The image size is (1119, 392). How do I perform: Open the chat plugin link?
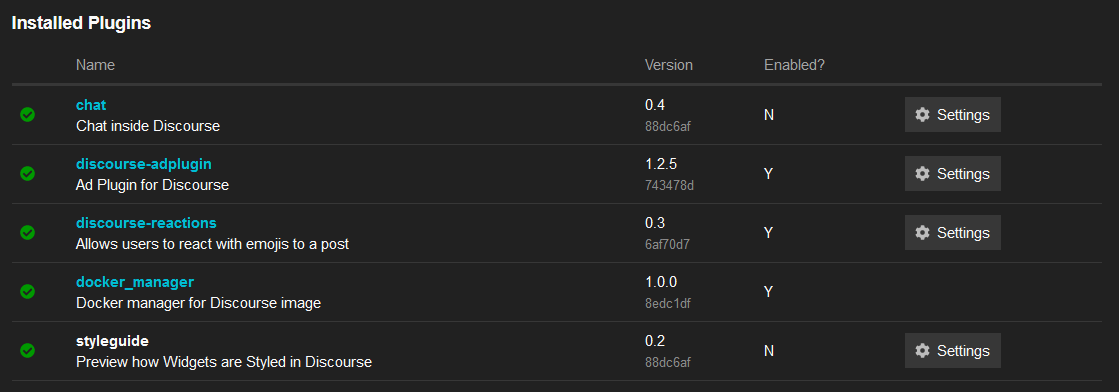91,105
